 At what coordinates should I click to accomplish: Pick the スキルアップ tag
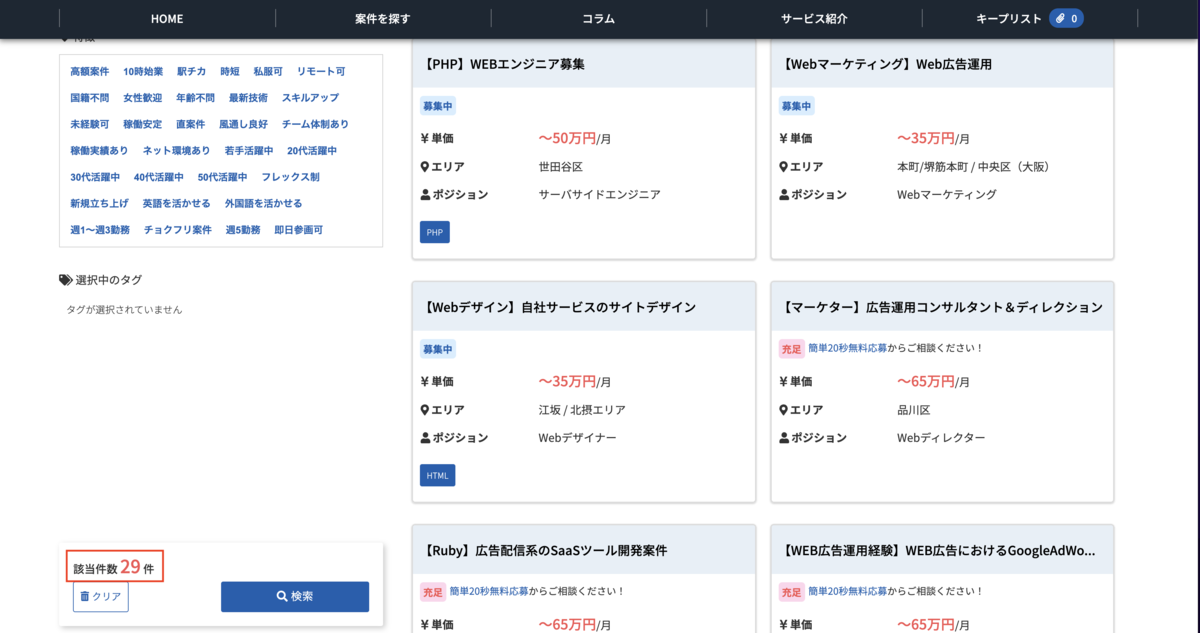pyautogui.click(x=310, y=98)
